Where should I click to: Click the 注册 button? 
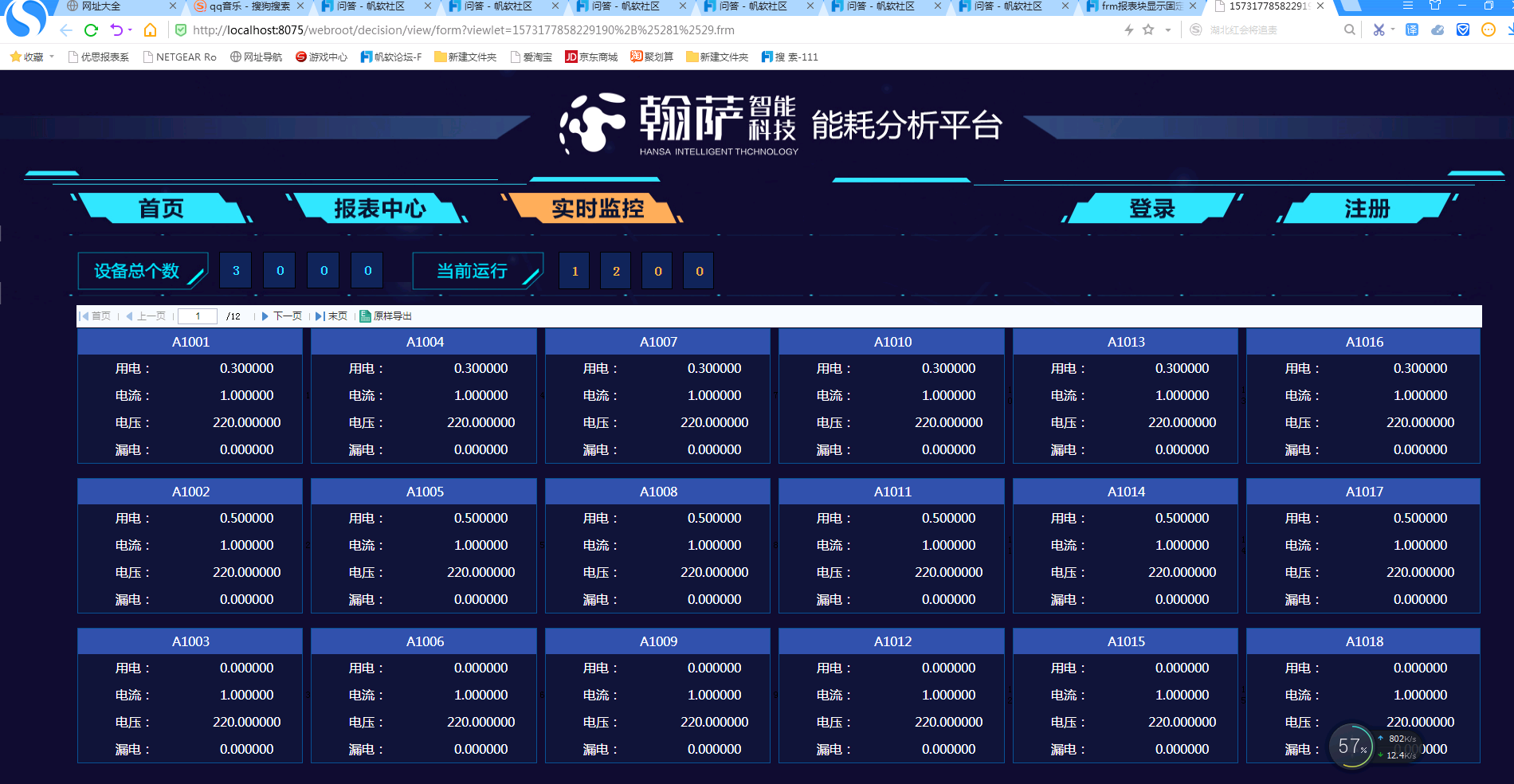pyautogui.click(x=1367, y=209)
